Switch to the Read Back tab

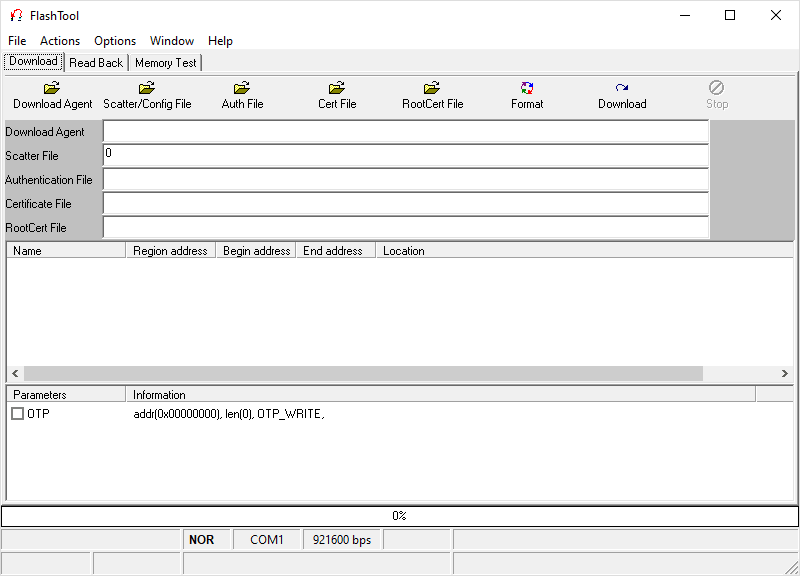[x=96, y=63]
